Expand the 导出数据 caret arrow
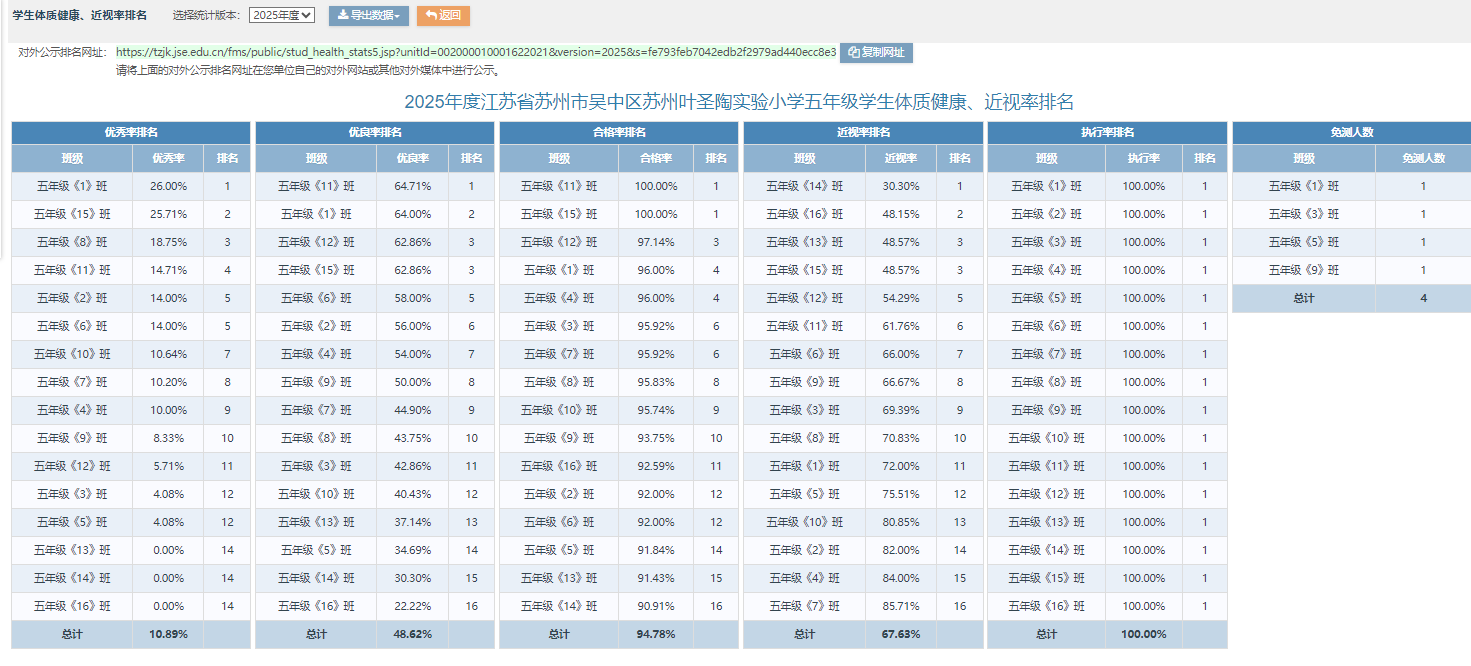The image size is (1471, 666). 397,17
